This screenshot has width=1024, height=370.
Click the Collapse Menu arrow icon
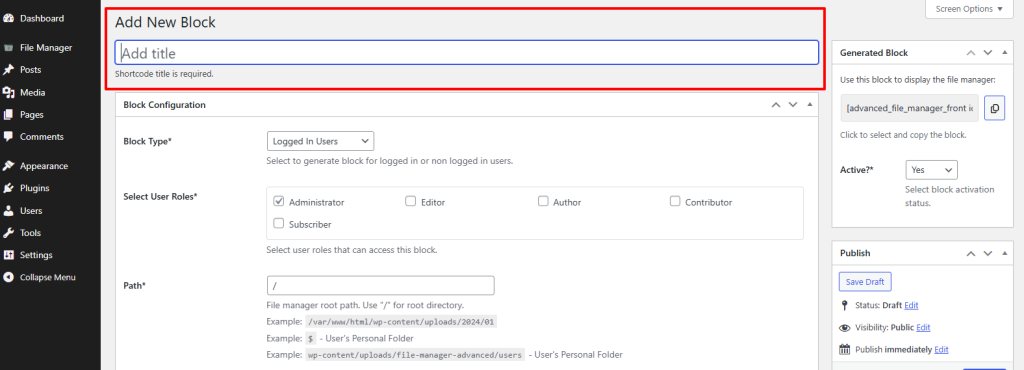click(x=8, y=277)
